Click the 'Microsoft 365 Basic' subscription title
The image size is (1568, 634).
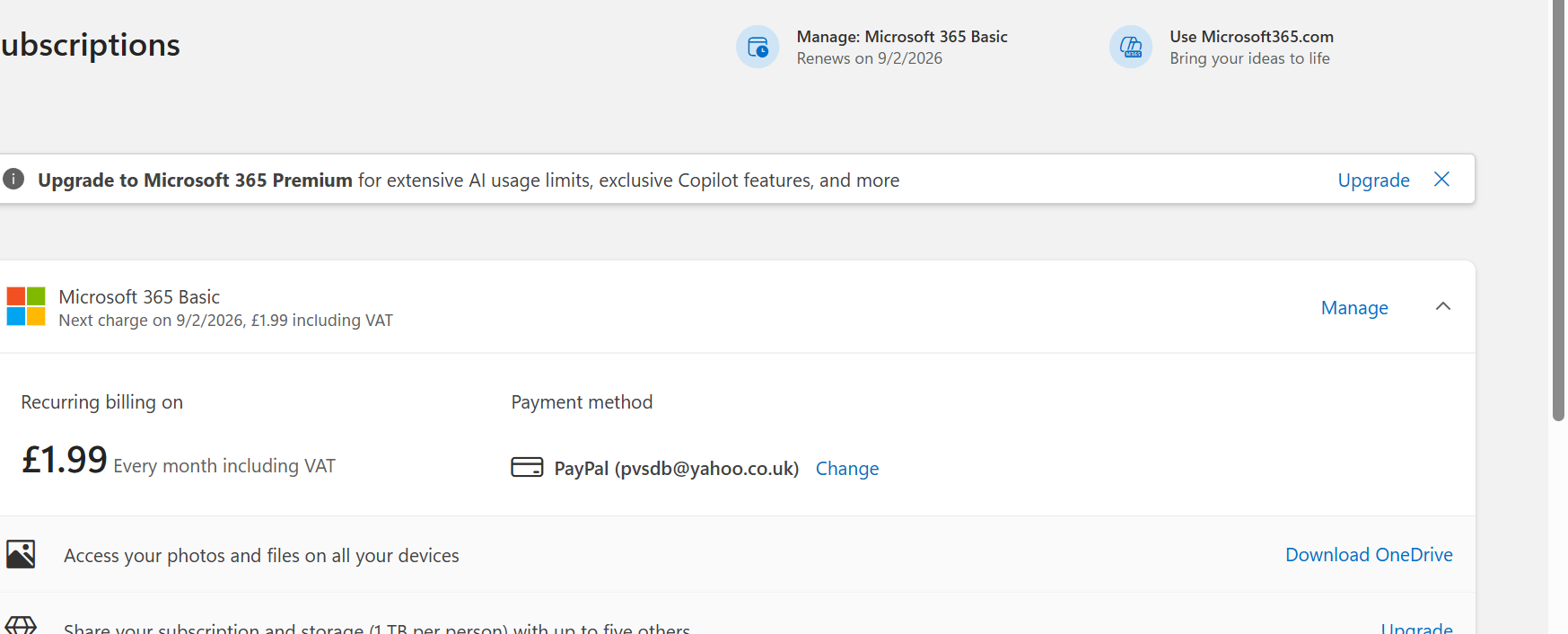click(139, 297)
